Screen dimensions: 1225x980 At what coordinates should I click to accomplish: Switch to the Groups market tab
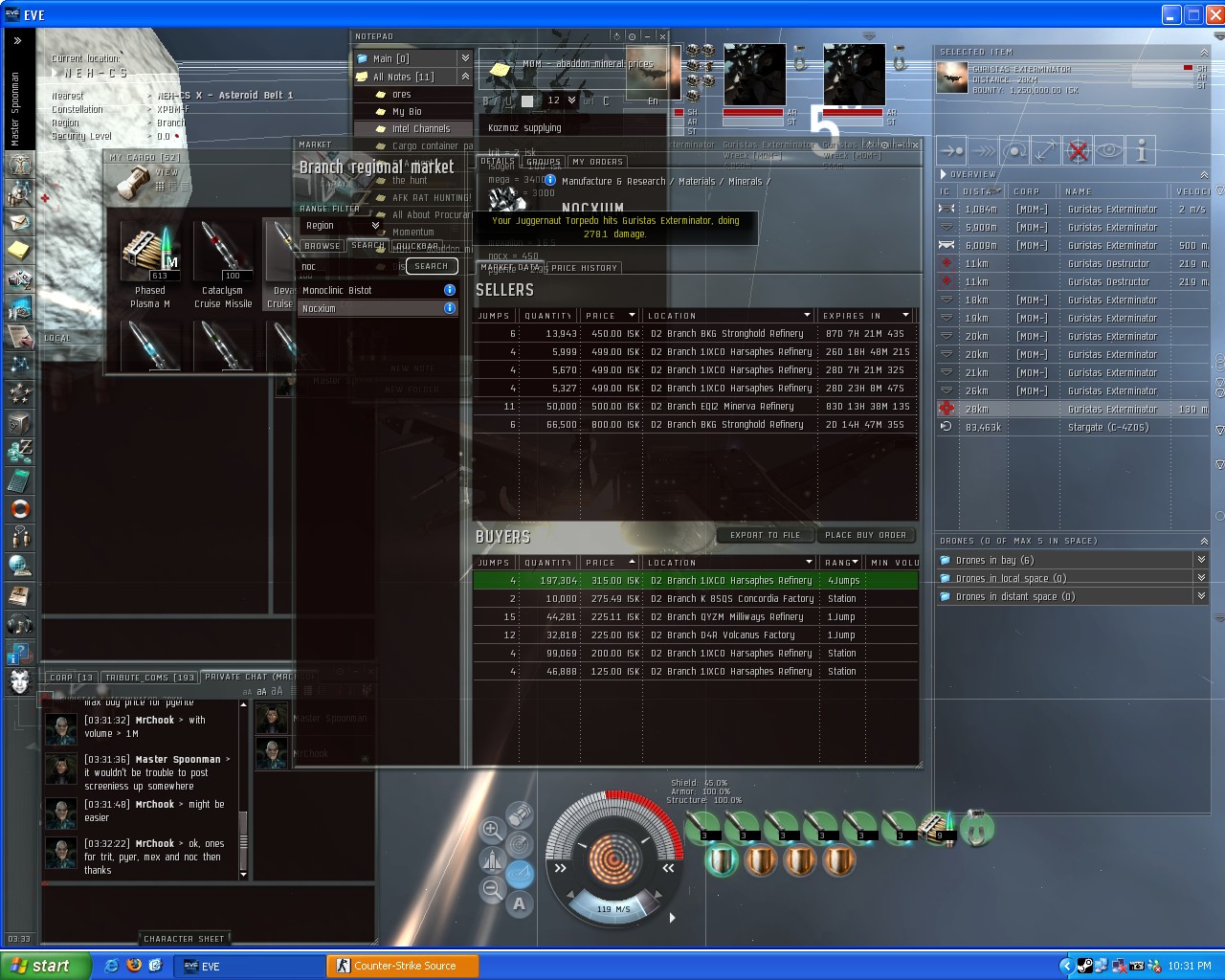tap(543, 162)
